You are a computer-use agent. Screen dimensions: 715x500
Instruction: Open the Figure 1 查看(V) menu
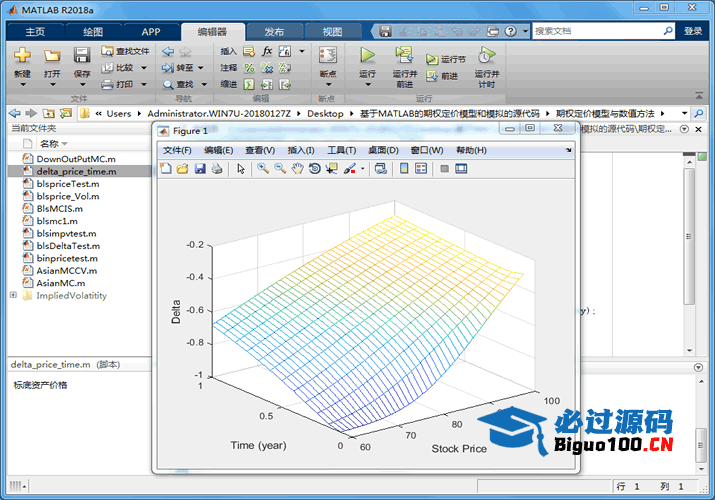point(260,150)
